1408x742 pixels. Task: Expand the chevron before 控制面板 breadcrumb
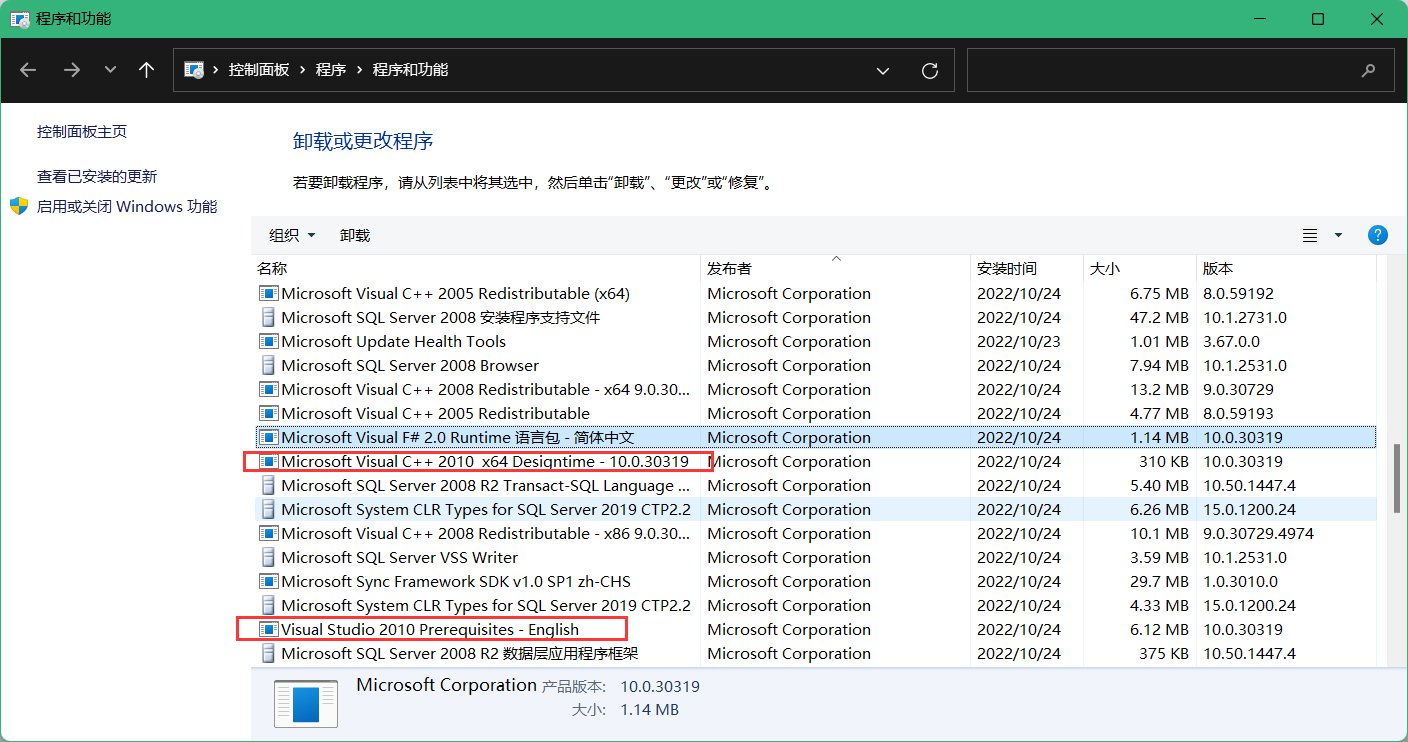pyautogui.click(x=216, y=70)
